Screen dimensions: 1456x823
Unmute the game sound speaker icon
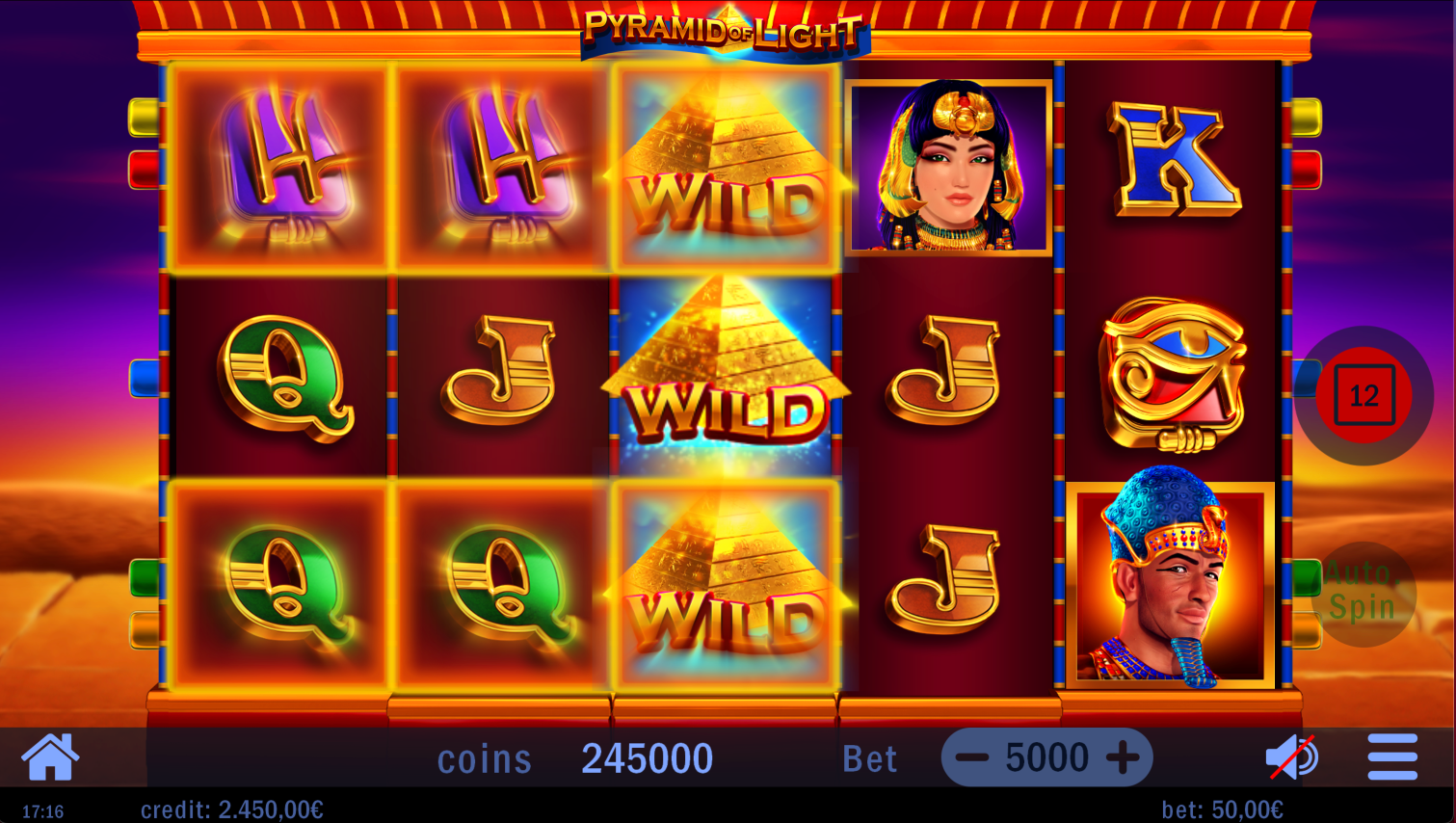click(x=1291, y=757)
